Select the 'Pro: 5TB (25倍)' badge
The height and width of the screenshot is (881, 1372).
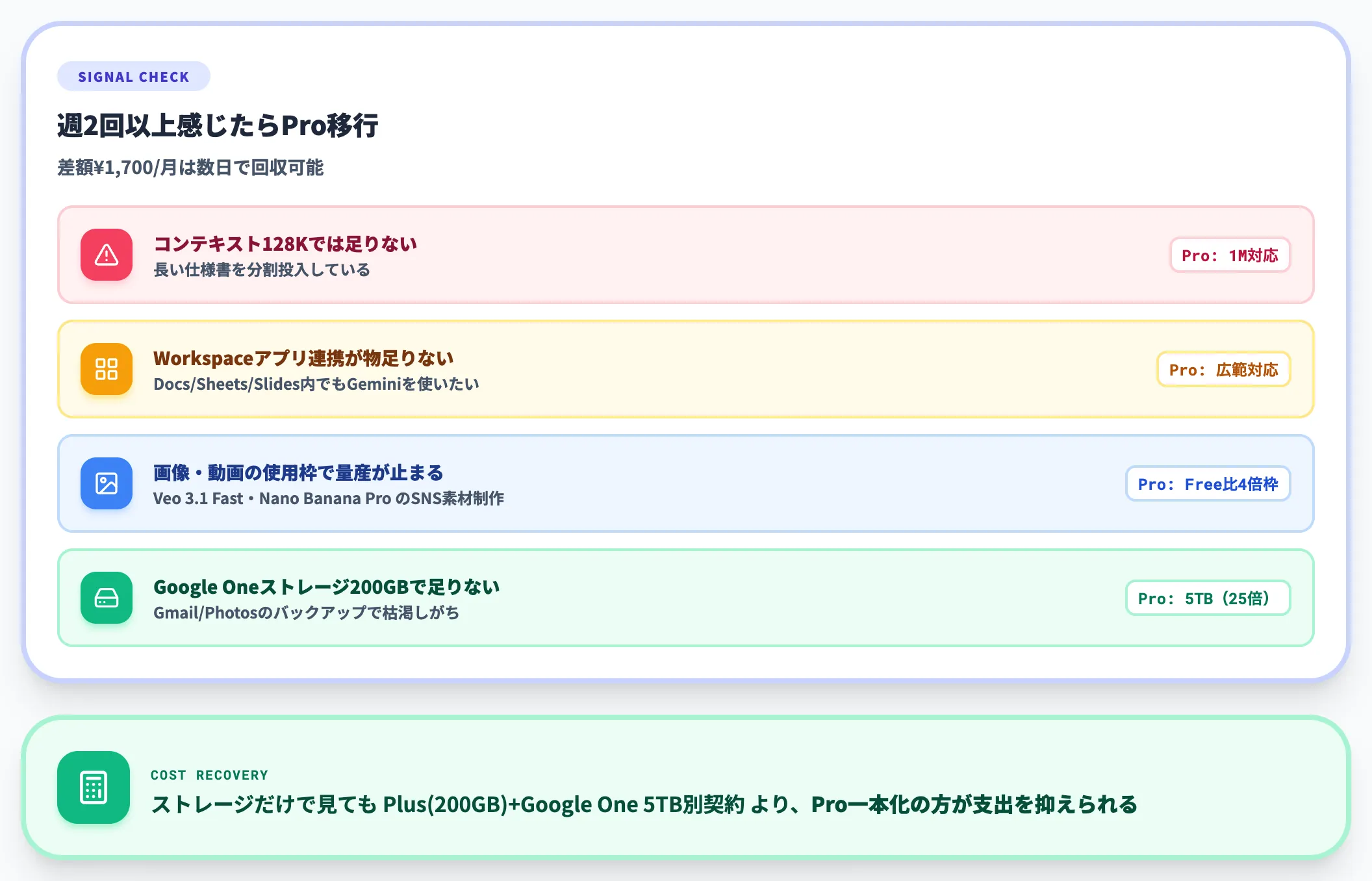click(x=1208, y=598)
